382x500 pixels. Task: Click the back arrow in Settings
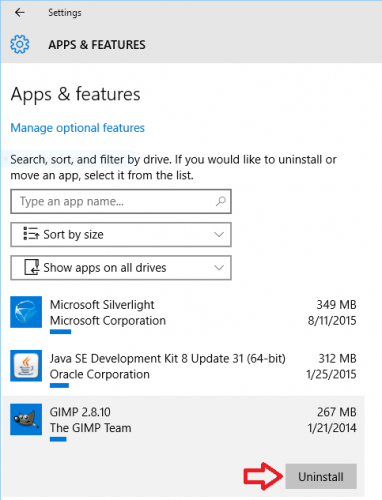pyautogui.click(x=20, y=13)
